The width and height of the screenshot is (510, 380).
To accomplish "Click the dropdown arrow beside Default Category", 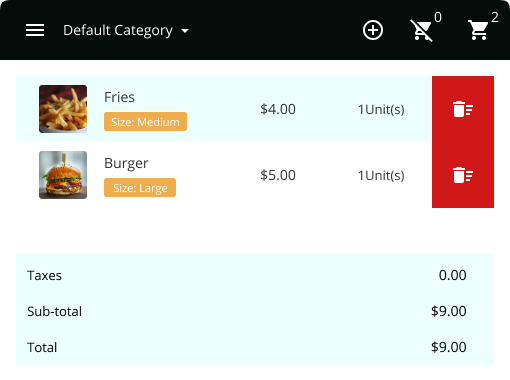I will pos(185,31).
